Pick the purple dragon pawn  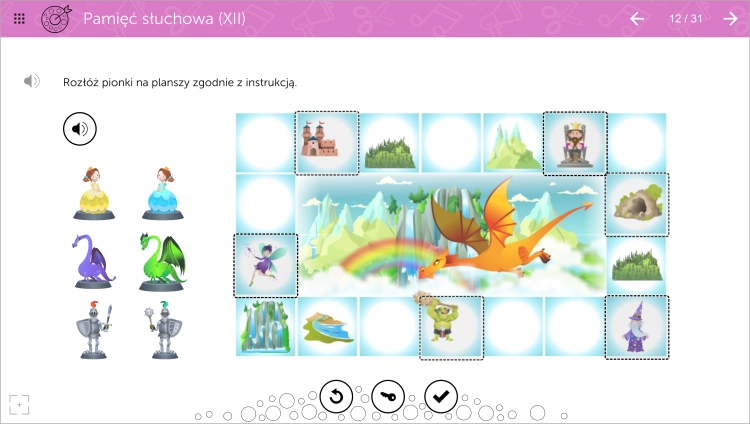pyautogui.click(x=94, y=261)
